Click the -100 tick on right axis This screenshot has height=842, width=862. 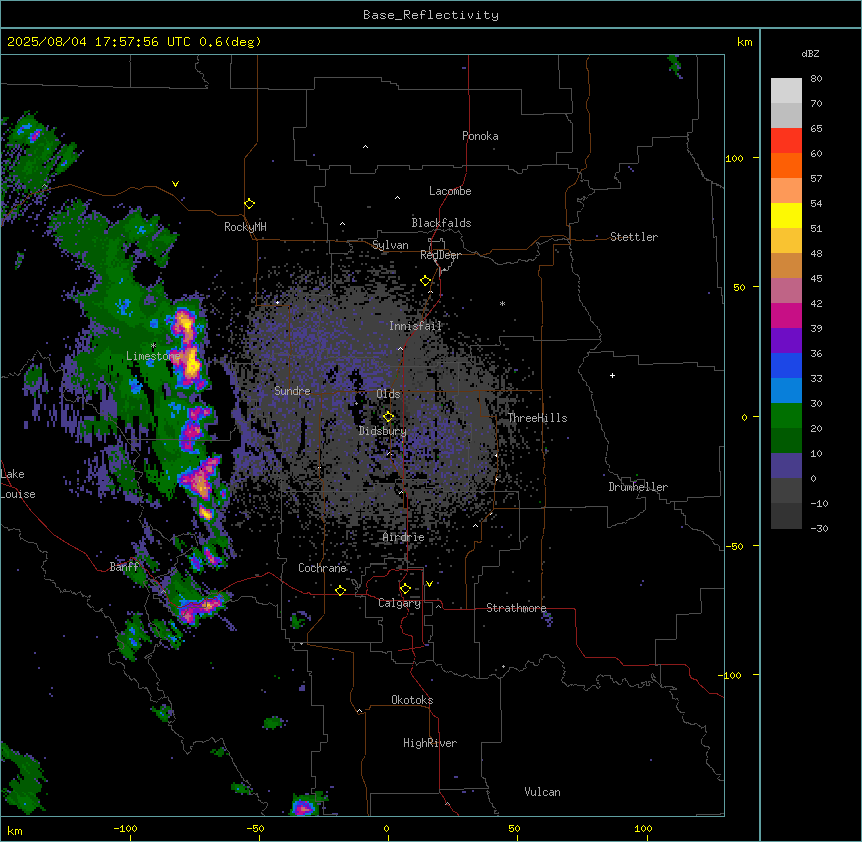(731, 675)
